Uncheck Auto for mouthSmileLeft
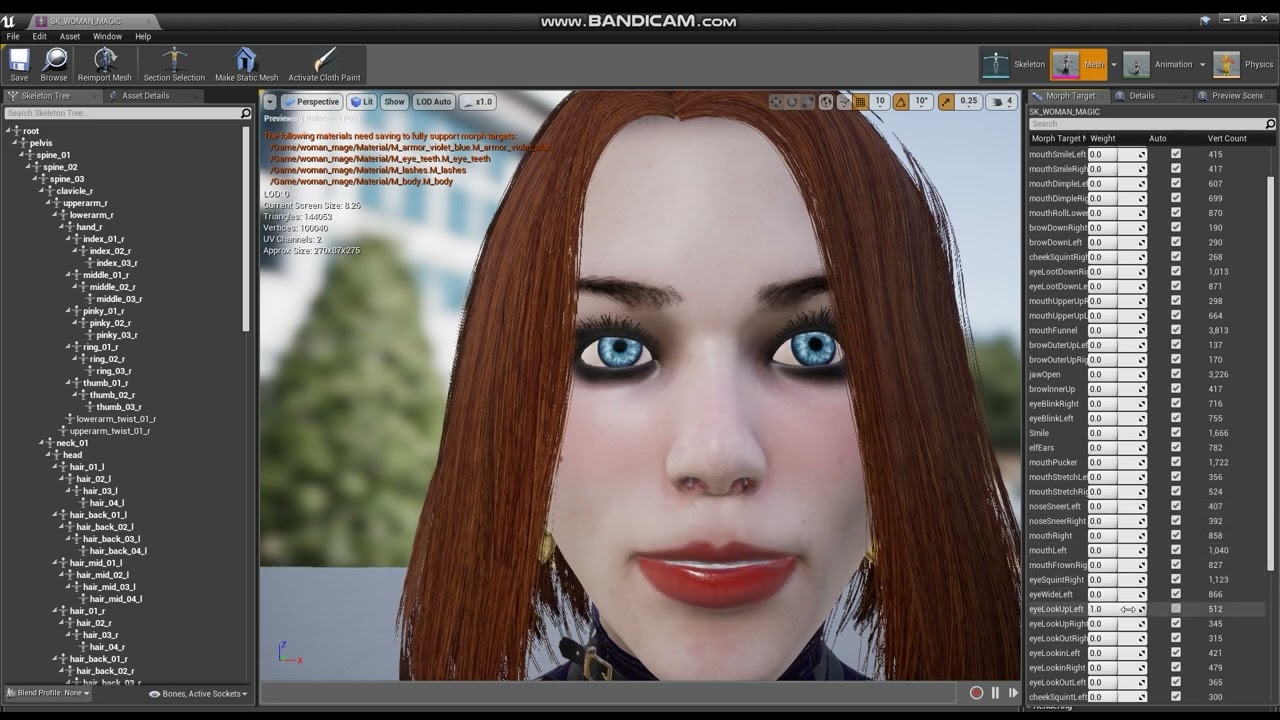 [1176, 154]
